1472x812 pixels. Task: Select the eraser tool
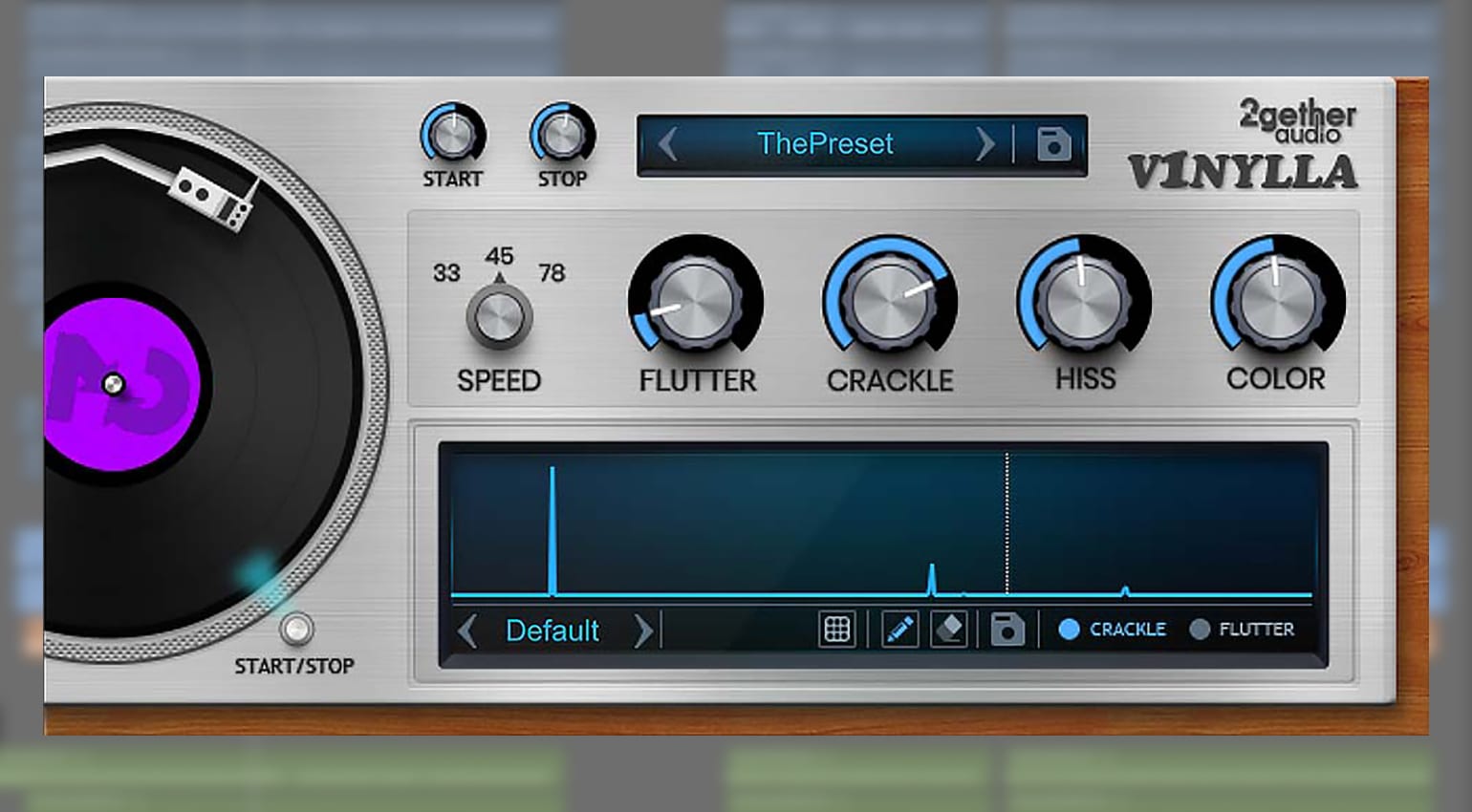949,630
